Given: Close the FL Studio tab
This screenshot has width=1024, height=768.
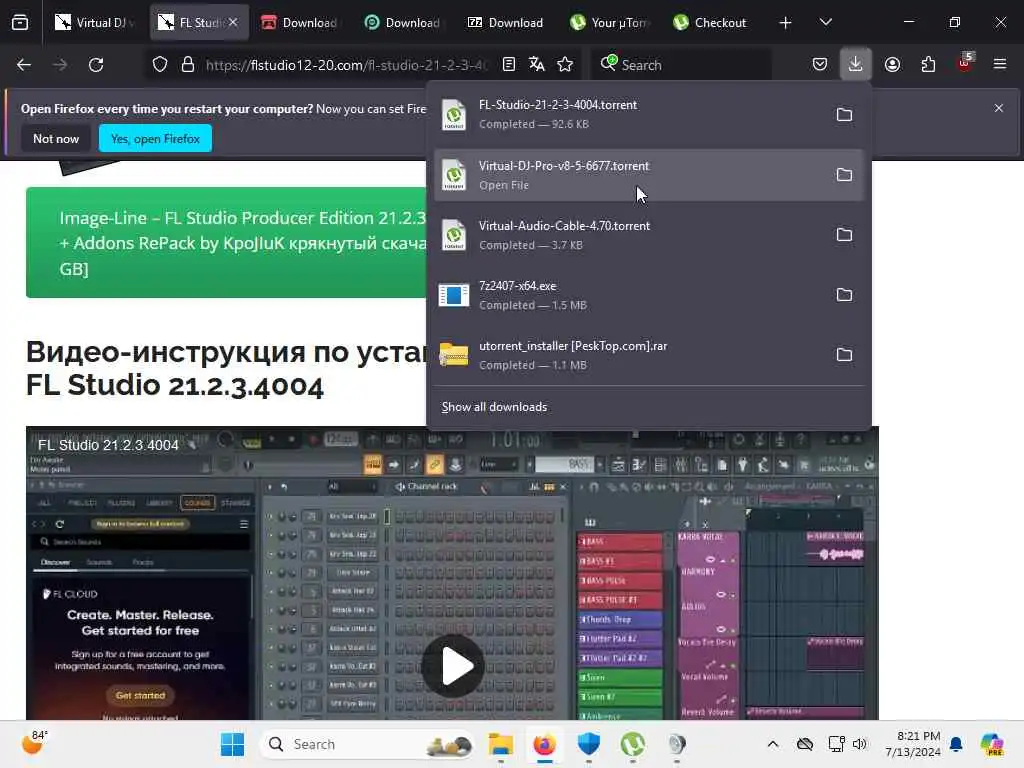Looking at the screenshot, I should tap(232, 23).
